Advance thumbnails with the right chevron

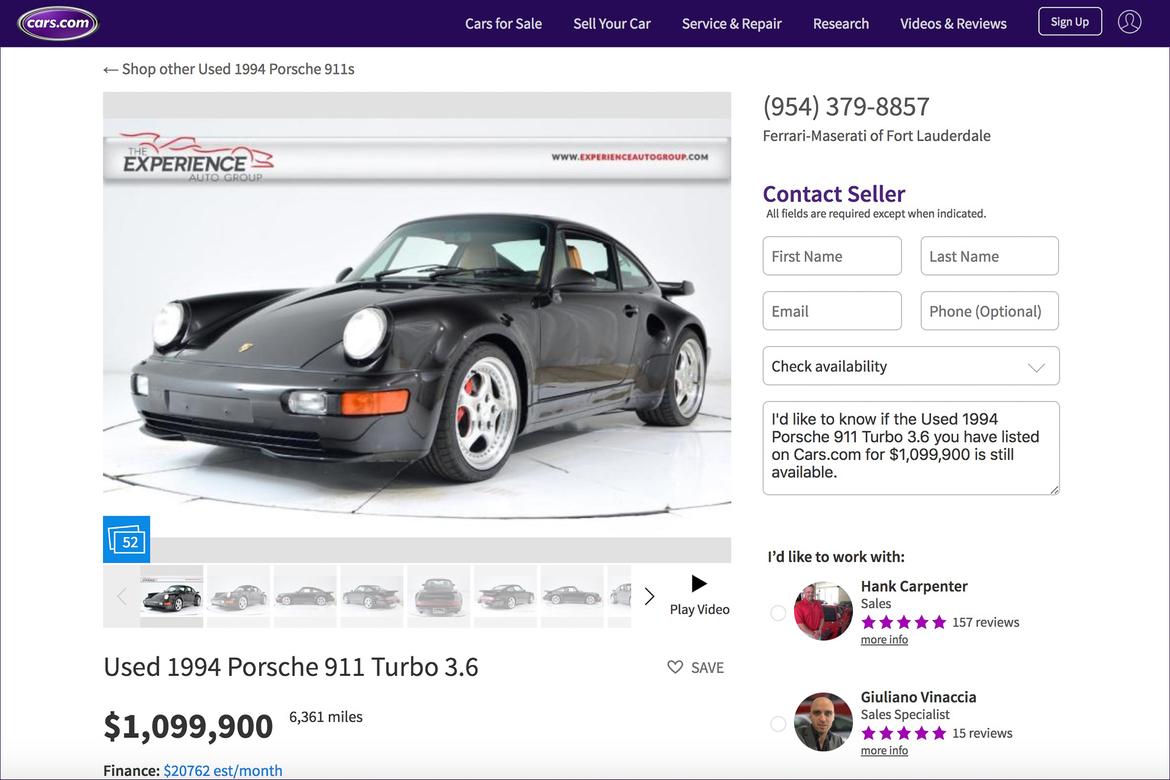point(648,596)
